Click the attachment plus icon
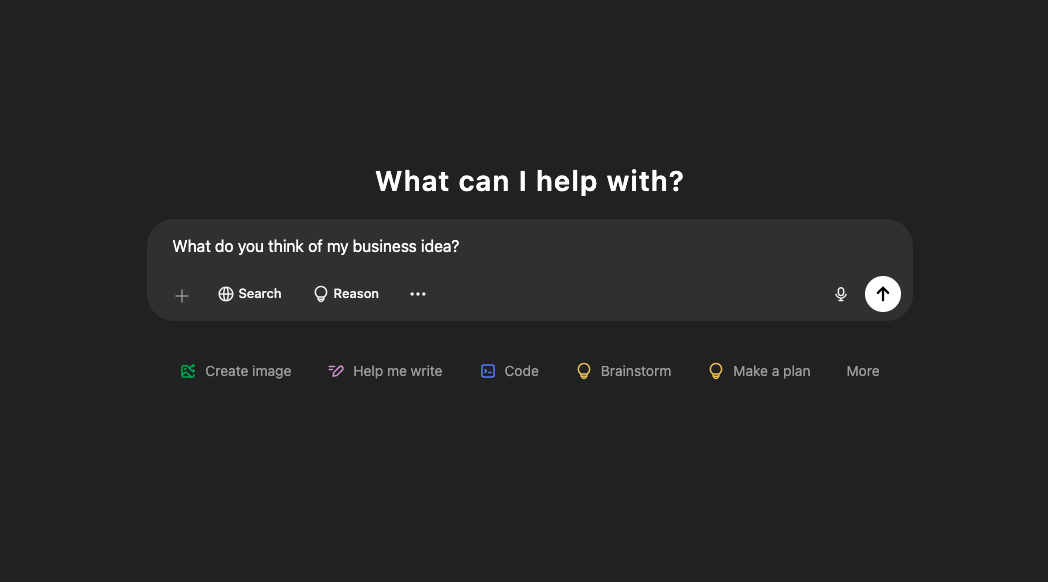Image resolution: width=1048 pixels, height=582 pixels. coord(182,295)
